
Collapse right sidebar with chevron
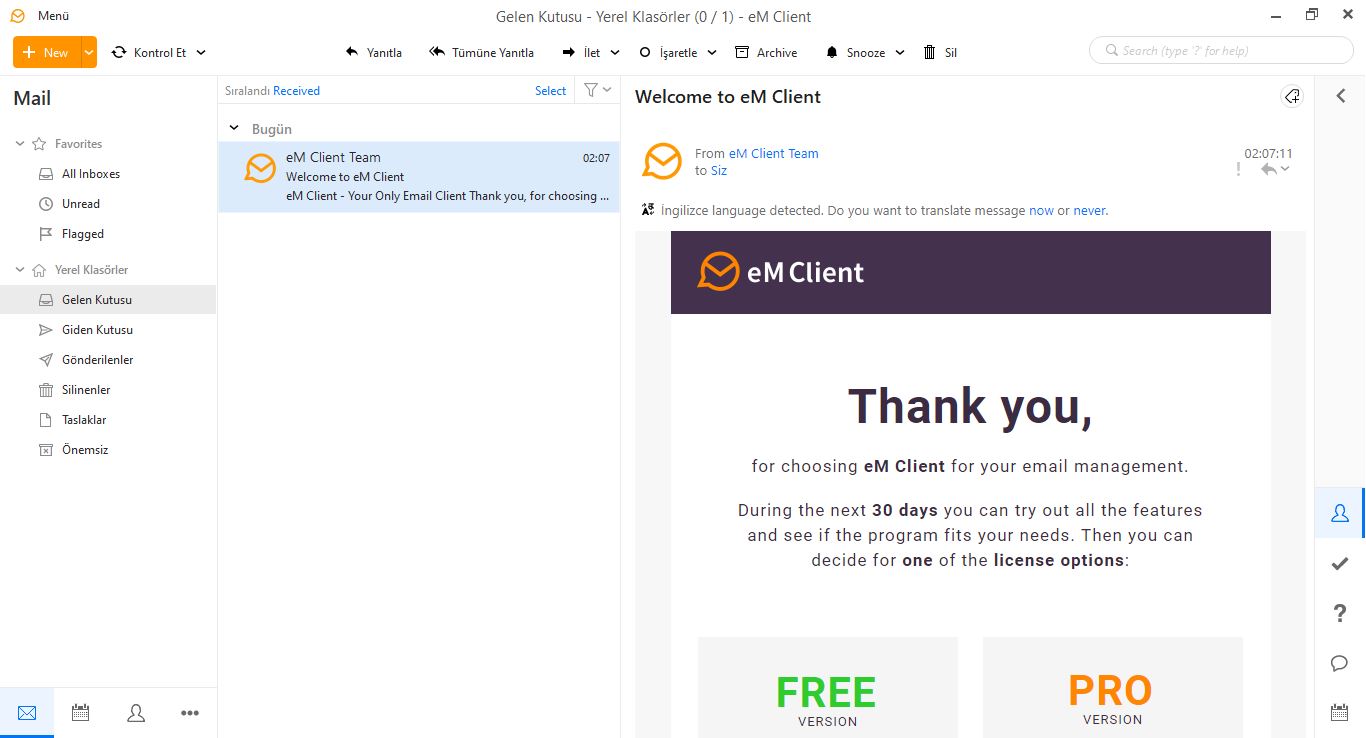(1340, 96)
